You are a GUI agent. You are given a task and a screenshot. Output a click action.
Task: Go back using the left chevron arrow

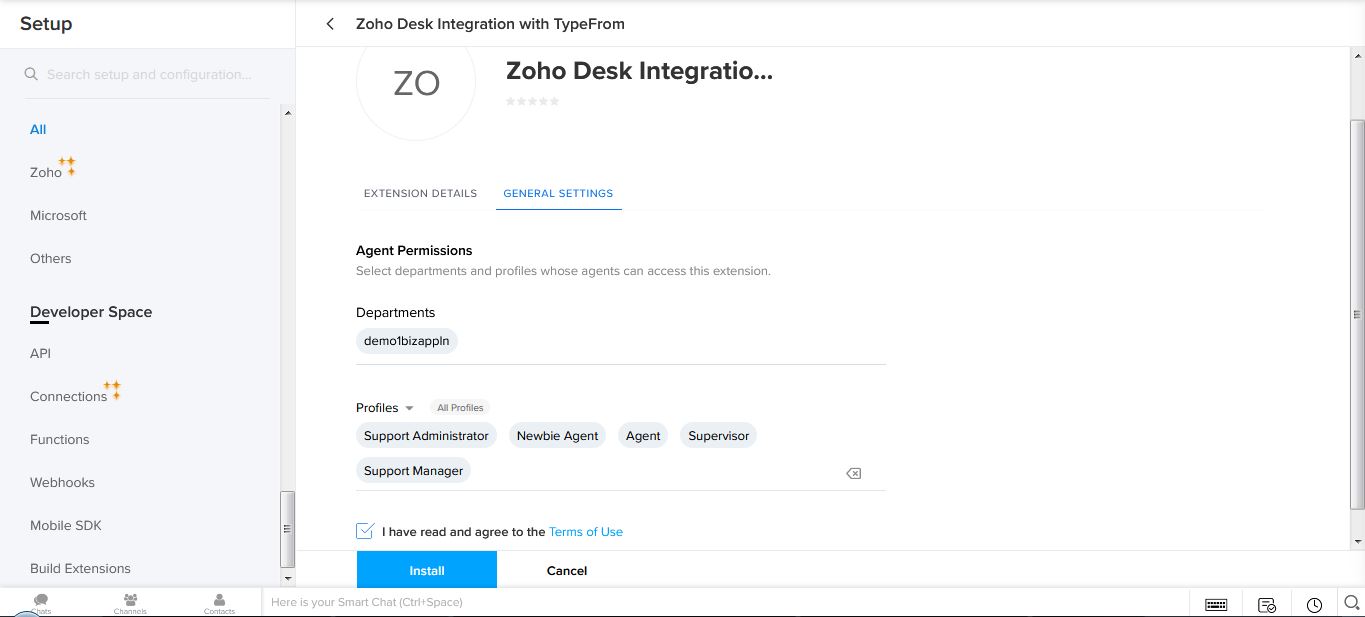tap(330, 24)
